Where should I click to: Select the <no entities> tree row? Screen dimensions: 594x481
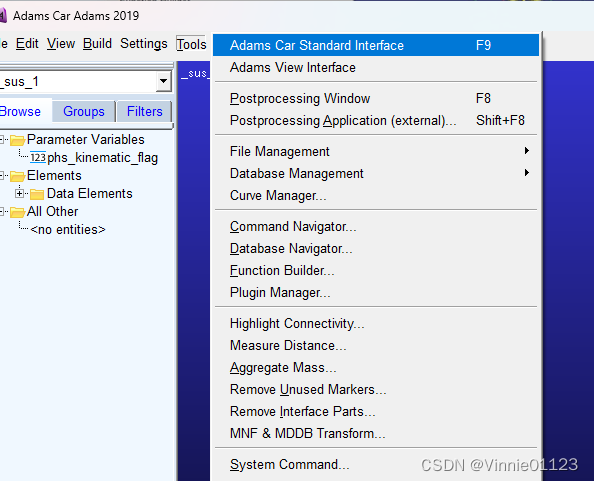pyautogui.click(x=68, y=230)
